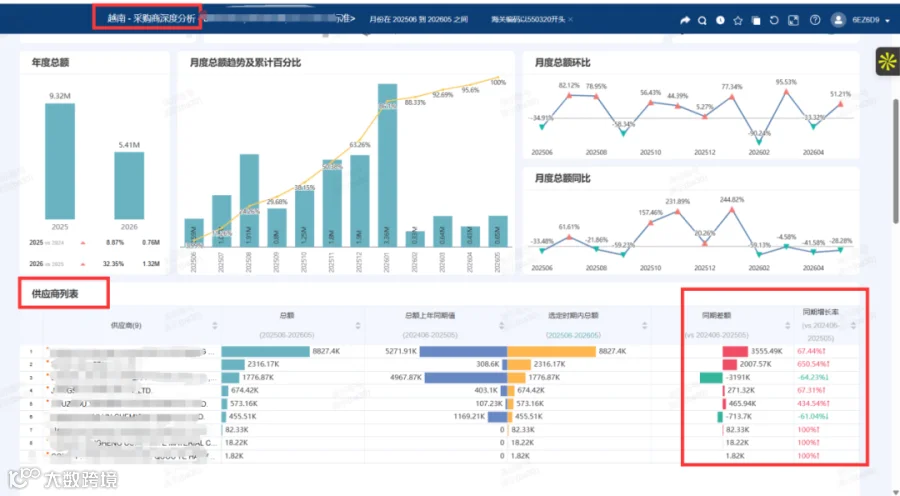Click the 2025 bar in 年度总额 chart
The height and width of the screenshot is (496, 900).
click(x=60, y=161)
